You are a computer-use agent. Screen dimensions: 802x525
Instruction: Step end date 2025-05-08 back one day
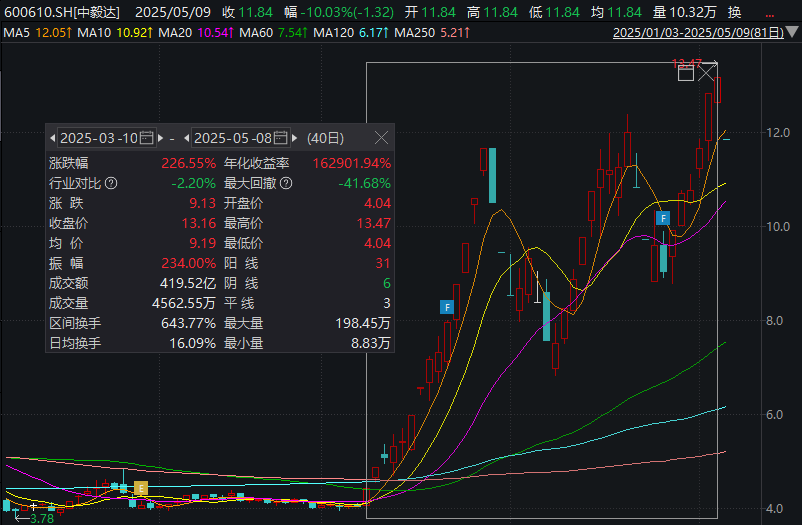[186, 138]
